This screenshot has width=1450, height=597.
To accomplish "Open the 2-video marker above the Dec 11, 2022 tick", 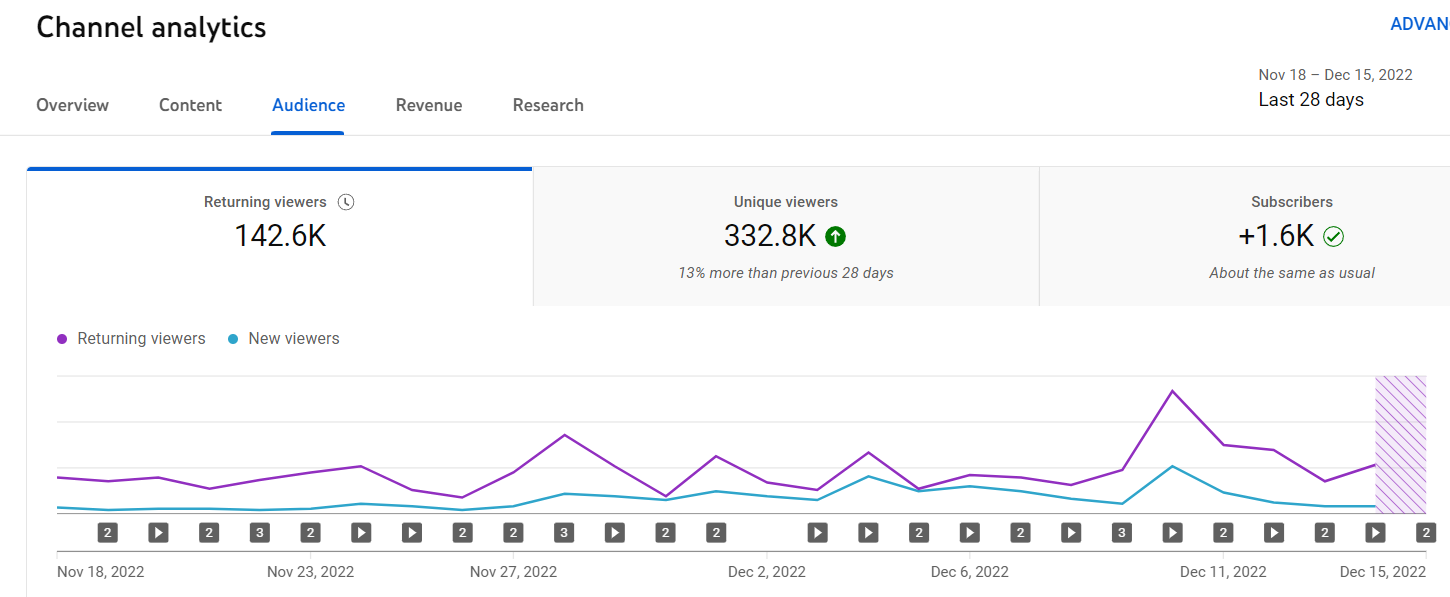I will 1223,533.
